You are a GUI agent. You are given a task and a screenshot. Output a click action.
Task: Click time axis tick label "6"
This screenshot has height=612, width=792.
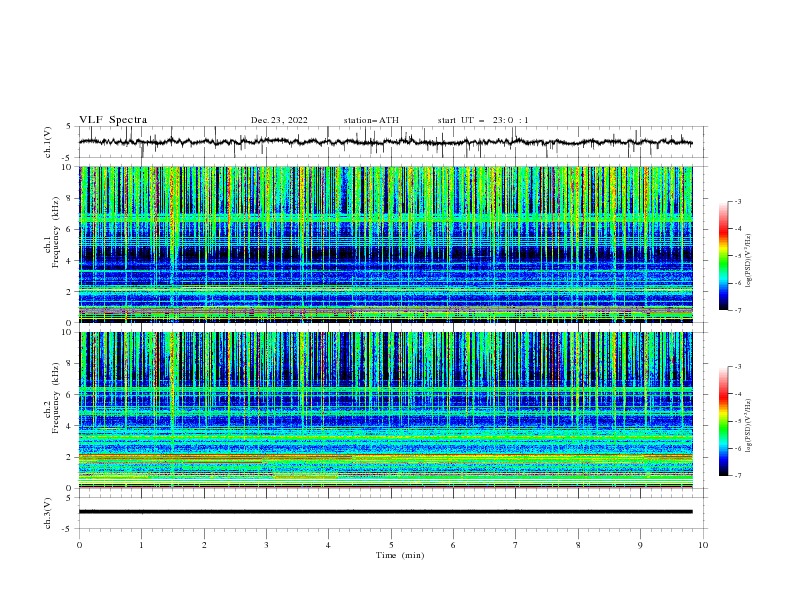click(x=453, y=545)
